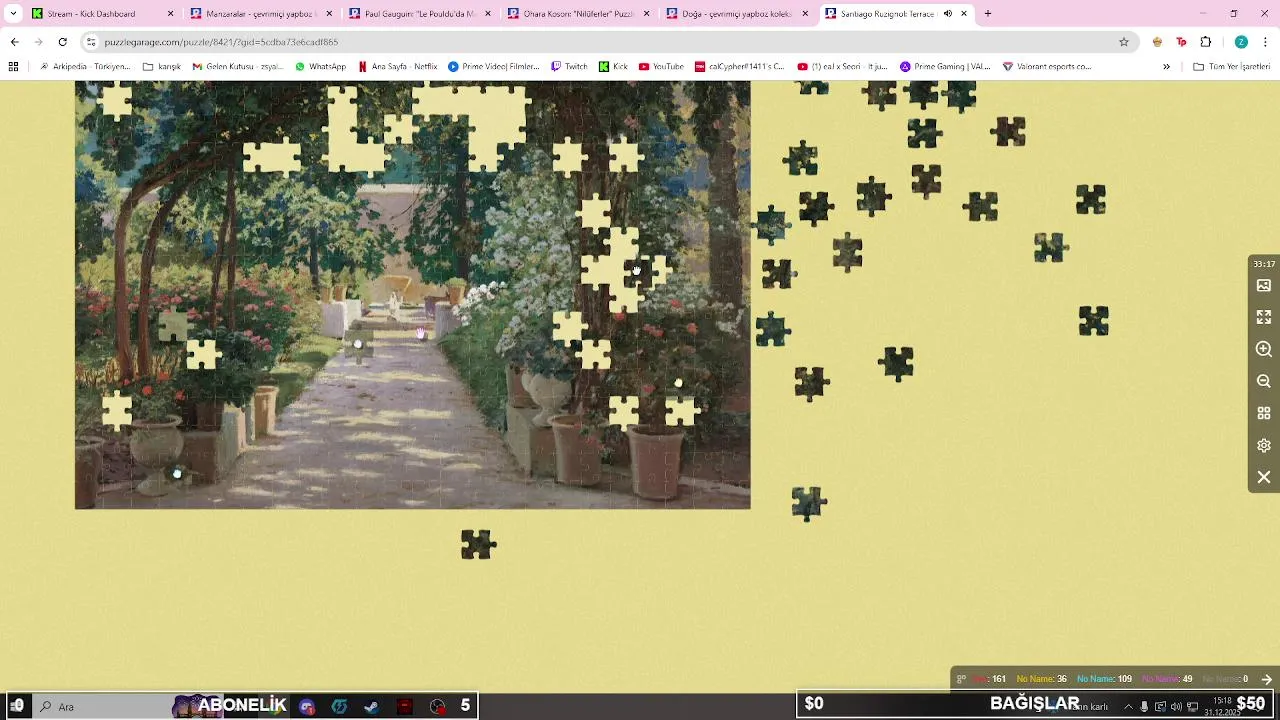Open taskbar volume icon
This screenshot has width=1280, height=720.
click(x=1176, y=707)
